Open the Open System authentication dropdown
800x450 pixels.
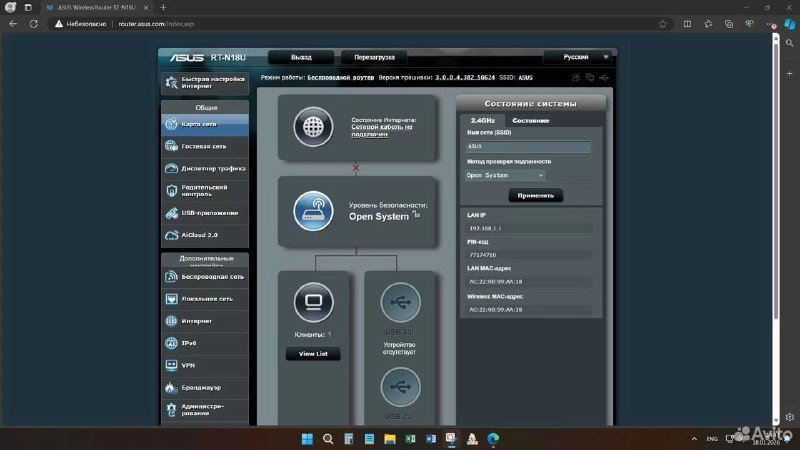pyautogui.click(x=505, y=175)
